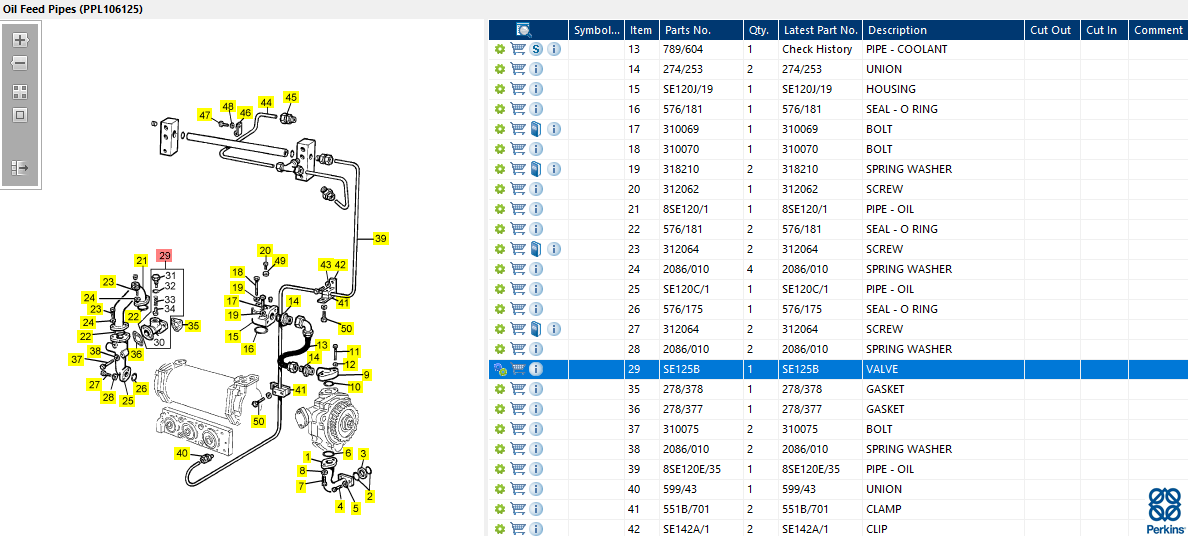The image size is (1188, 536).
Task: Open blue book icon for BOLT 310069
Action: point(536,129)
